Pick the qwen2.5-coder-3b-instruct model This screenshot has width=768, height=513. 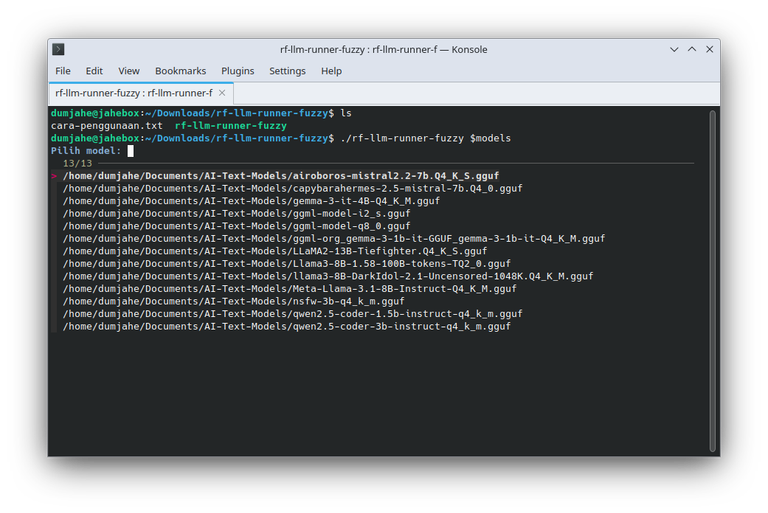point(286,326)
